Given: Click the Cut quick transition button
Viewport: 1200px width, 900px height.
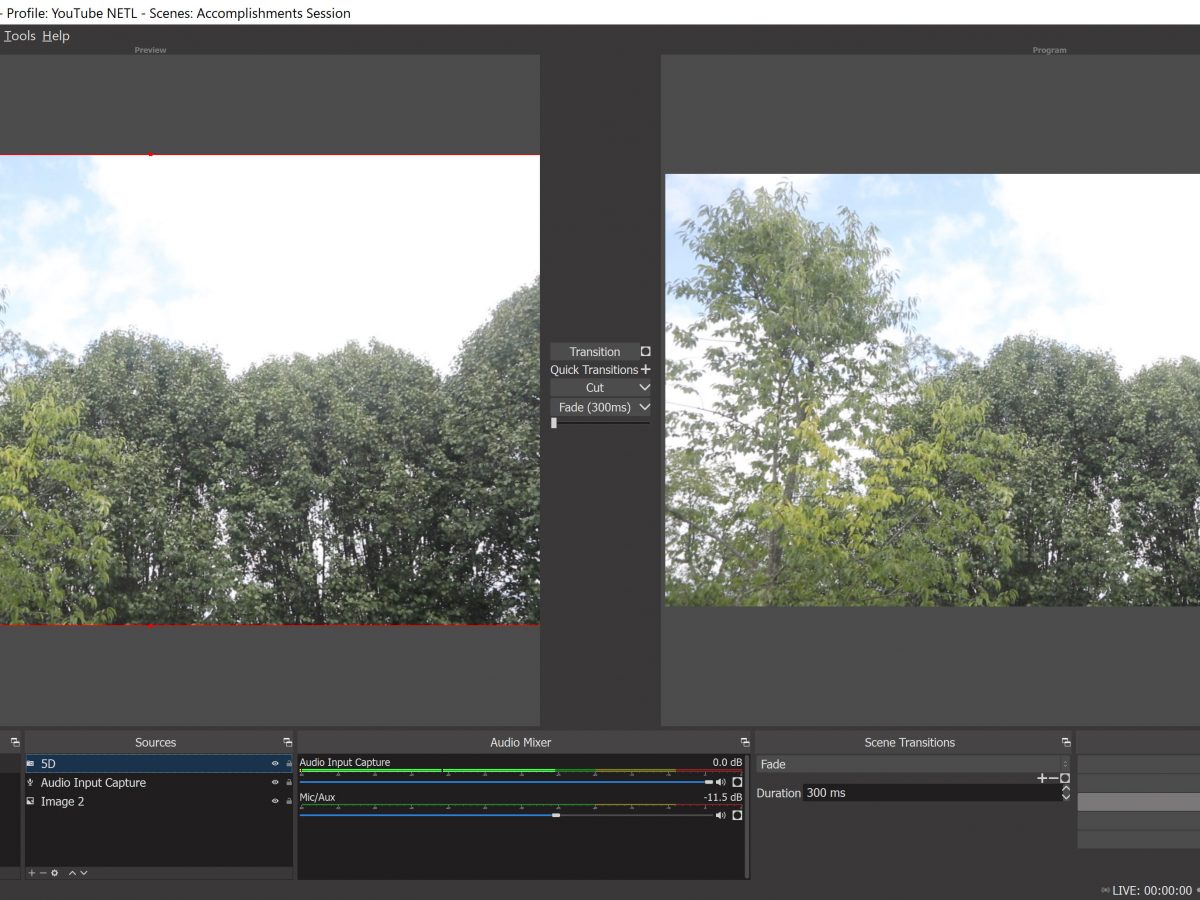Looking at the screenshot, I should point(595,388).
